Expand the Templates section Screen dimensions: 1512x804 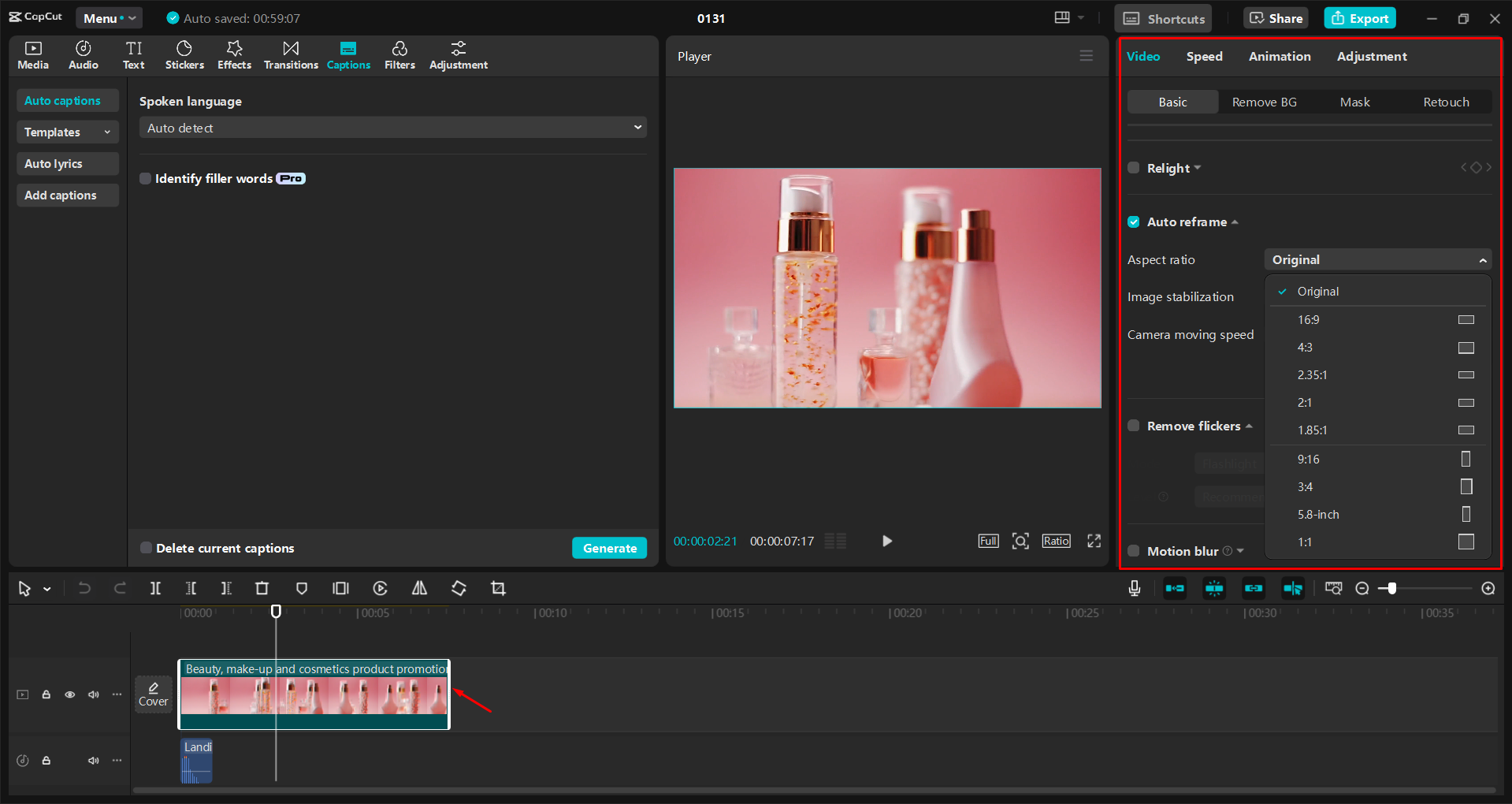point(67,132)
